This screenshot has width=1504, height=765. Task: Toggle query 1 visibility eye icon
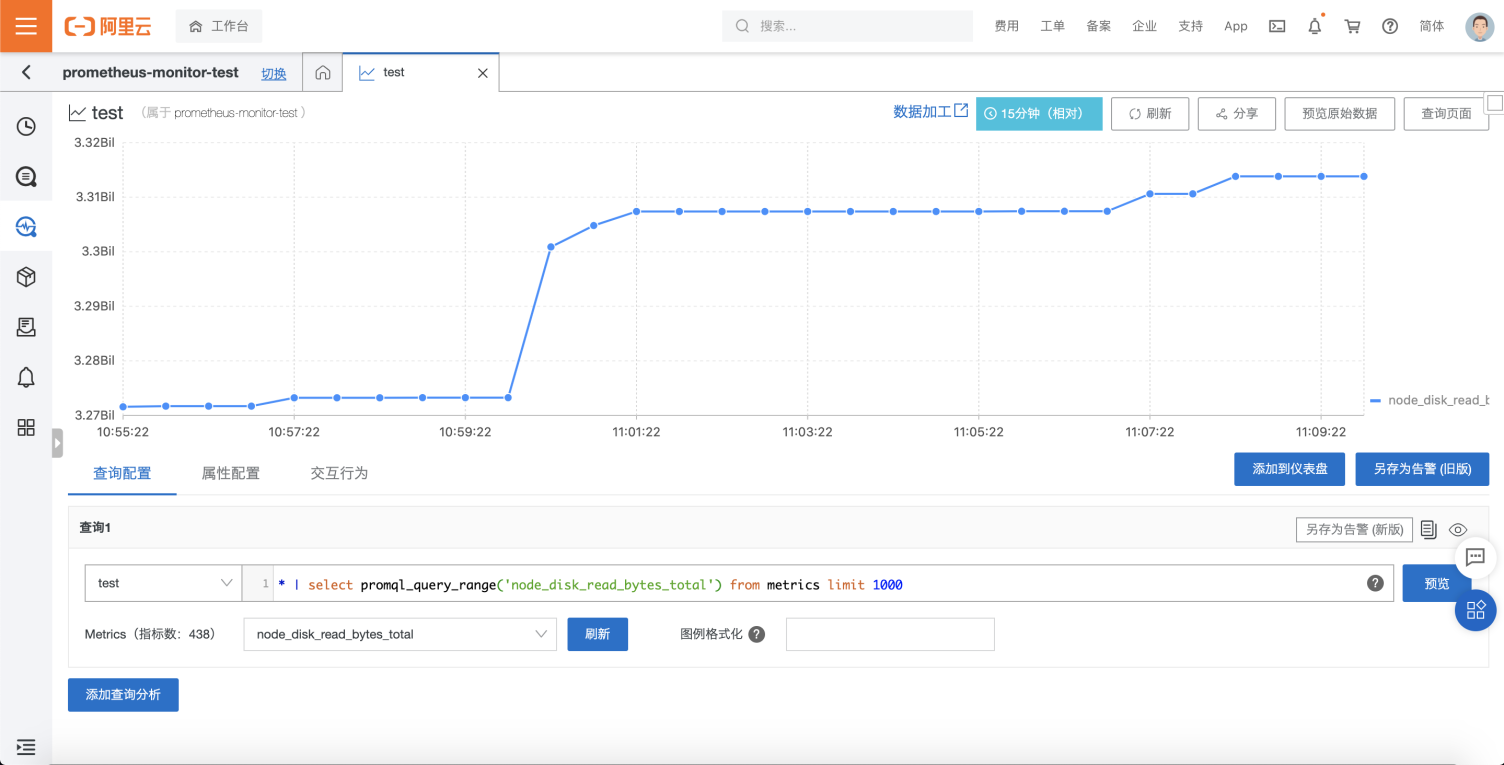tap(1458, 529)
